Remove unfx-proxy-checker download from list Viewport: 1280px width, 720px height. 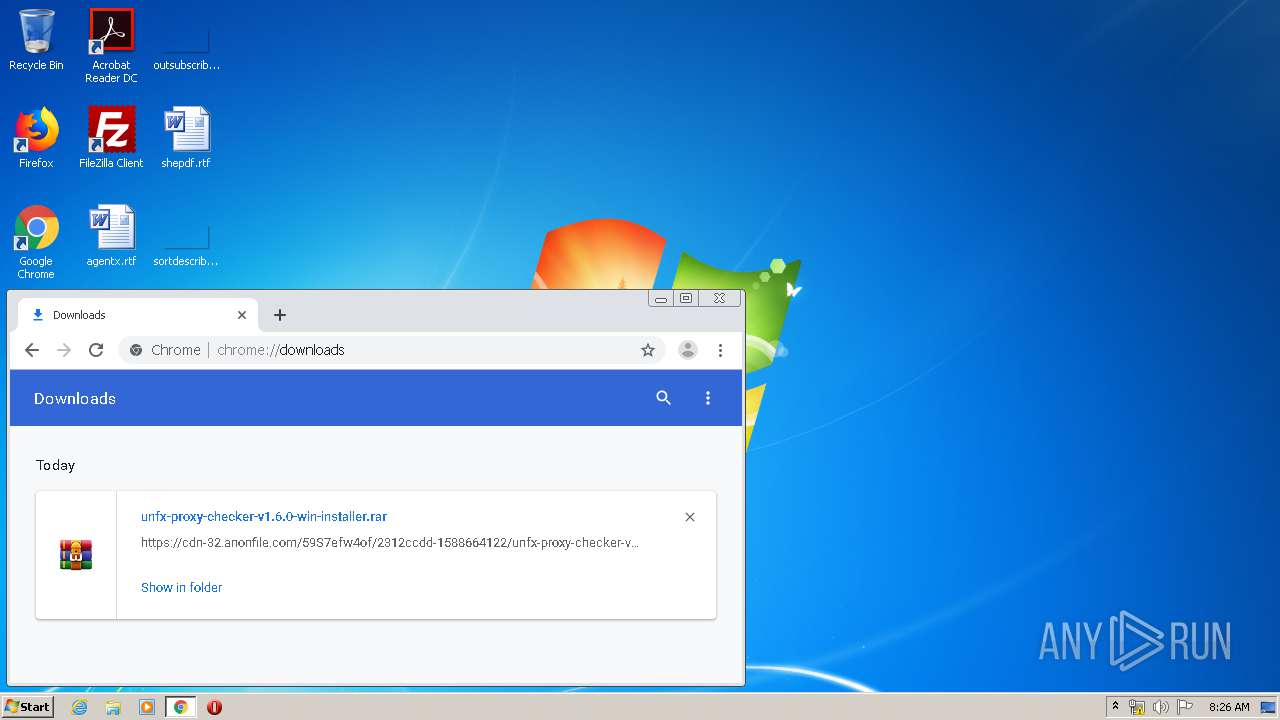(x=690, y=517)
